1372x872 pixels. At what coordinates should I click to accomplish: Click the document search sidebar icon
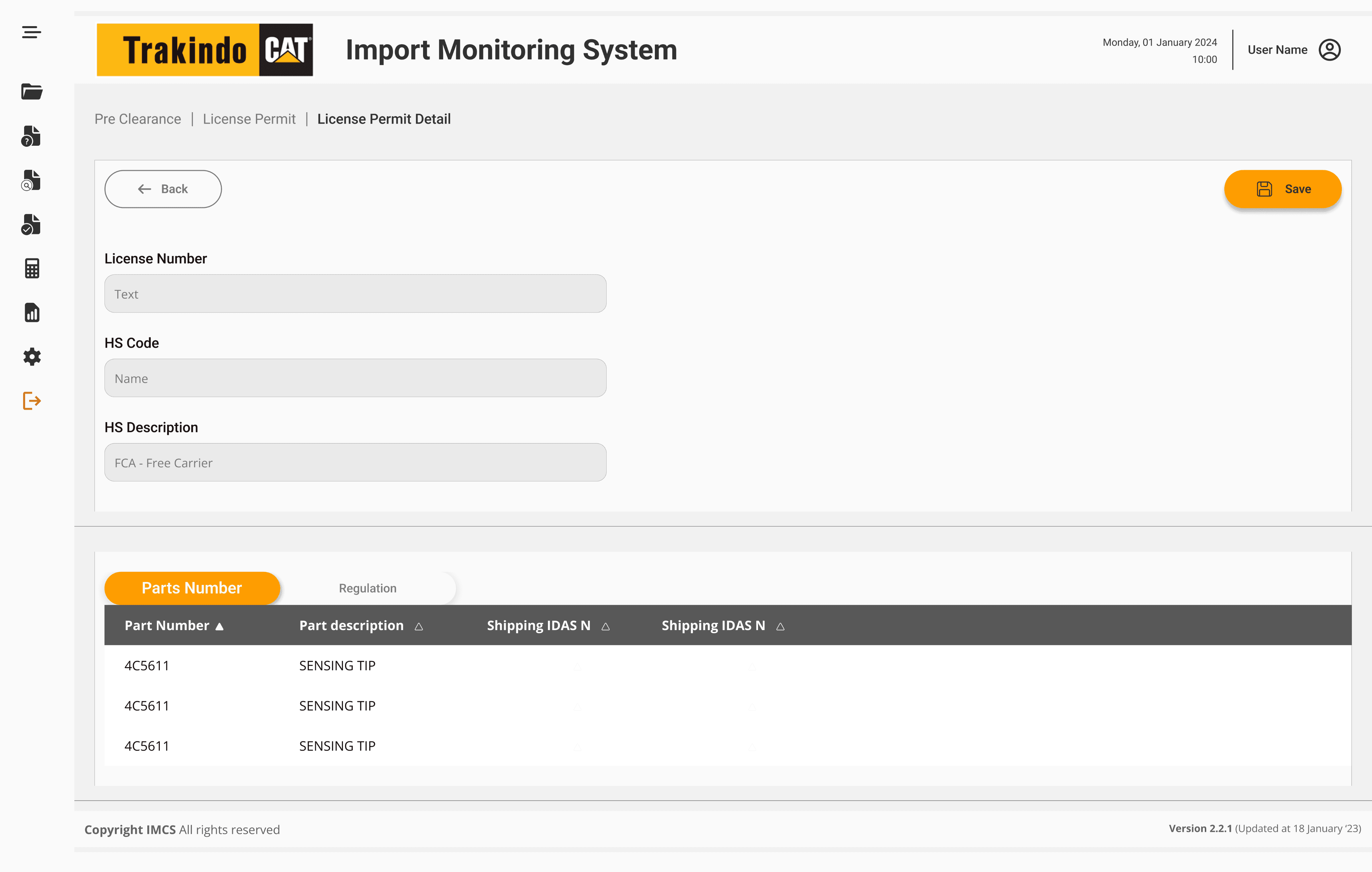[x=31, y=180]
